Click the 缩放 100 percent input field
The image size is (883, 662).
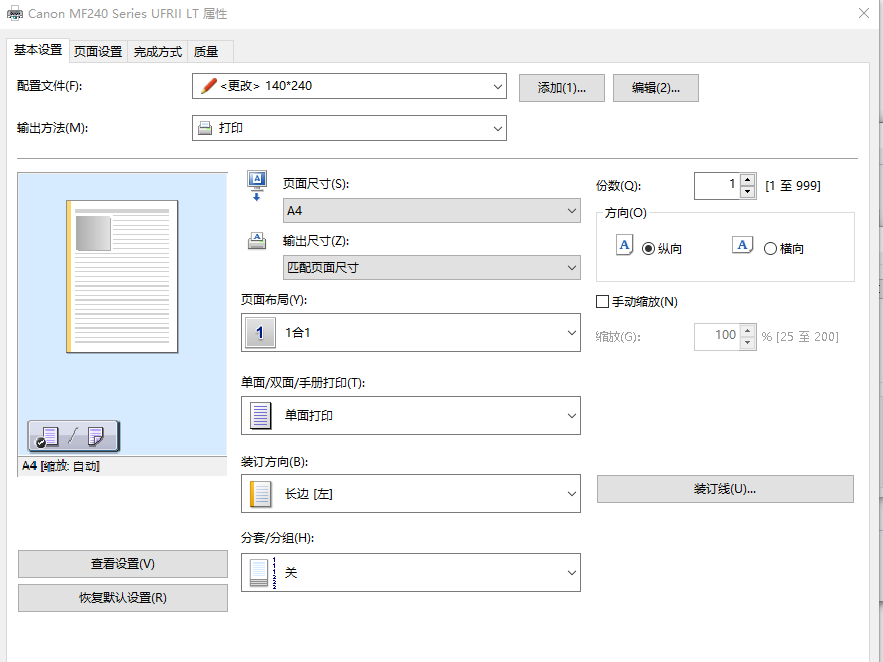(717, 337)
